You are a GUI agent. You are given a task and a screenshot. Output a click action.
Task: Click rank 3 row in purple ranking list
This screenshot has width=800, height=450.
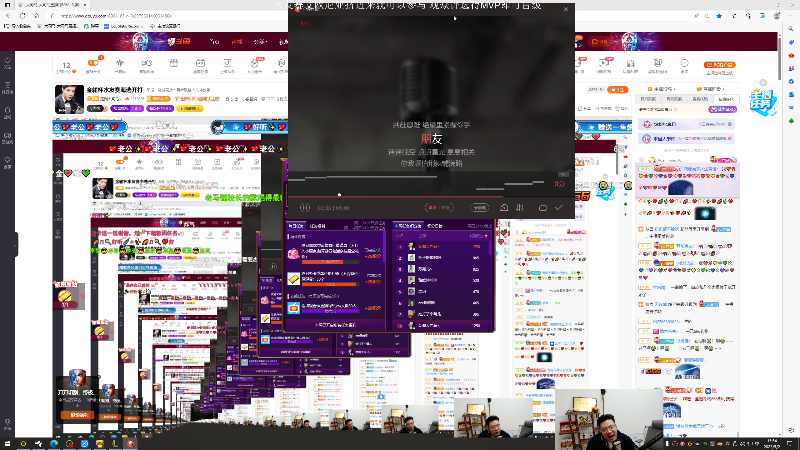click(x=441, y=269)
